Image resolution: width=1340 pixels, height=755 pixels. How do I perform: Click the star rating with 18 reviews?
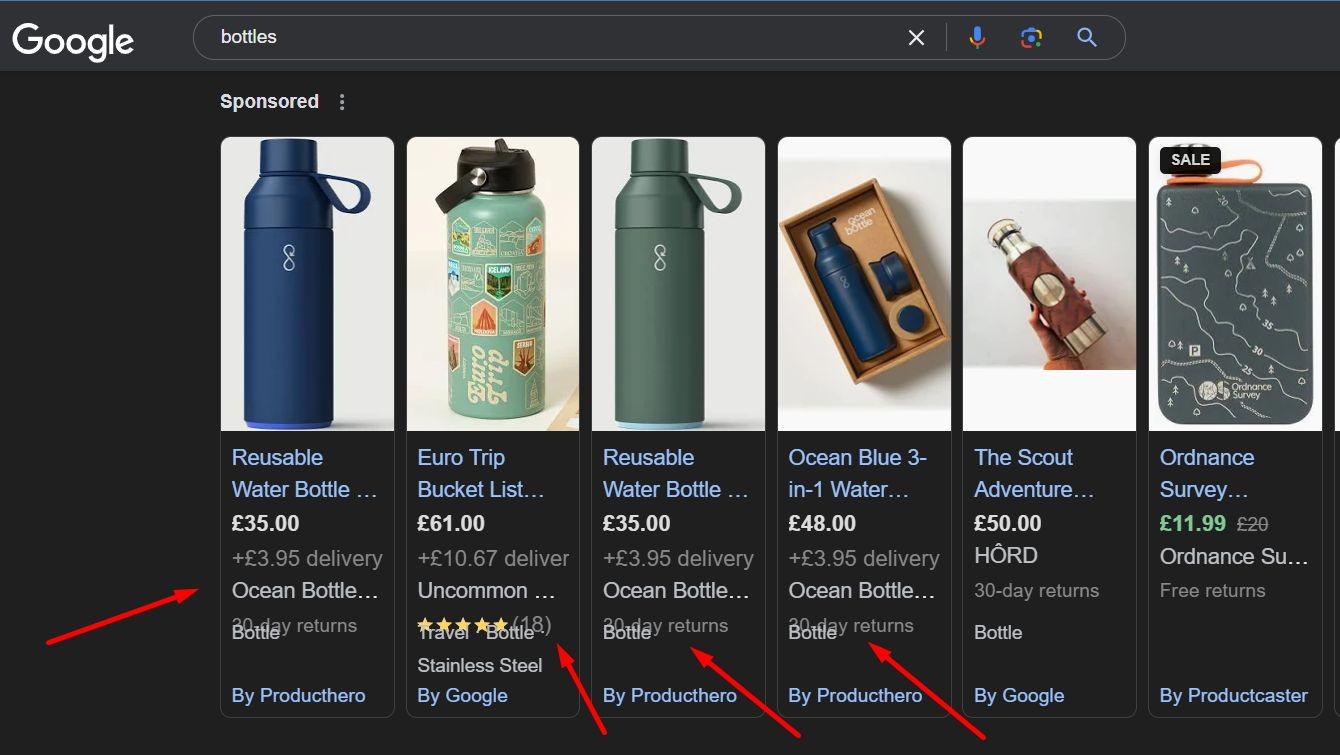pos(484,626)
